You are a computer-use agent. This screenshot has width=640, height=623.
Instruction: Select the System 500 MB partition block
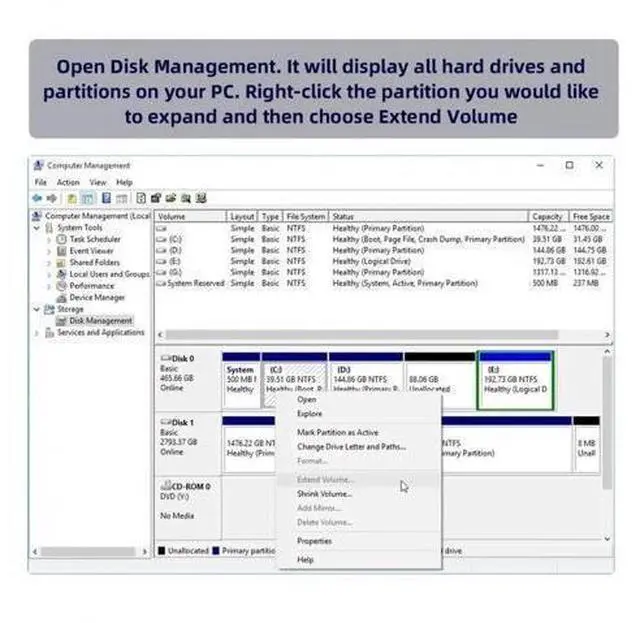(x=241, y=381)
